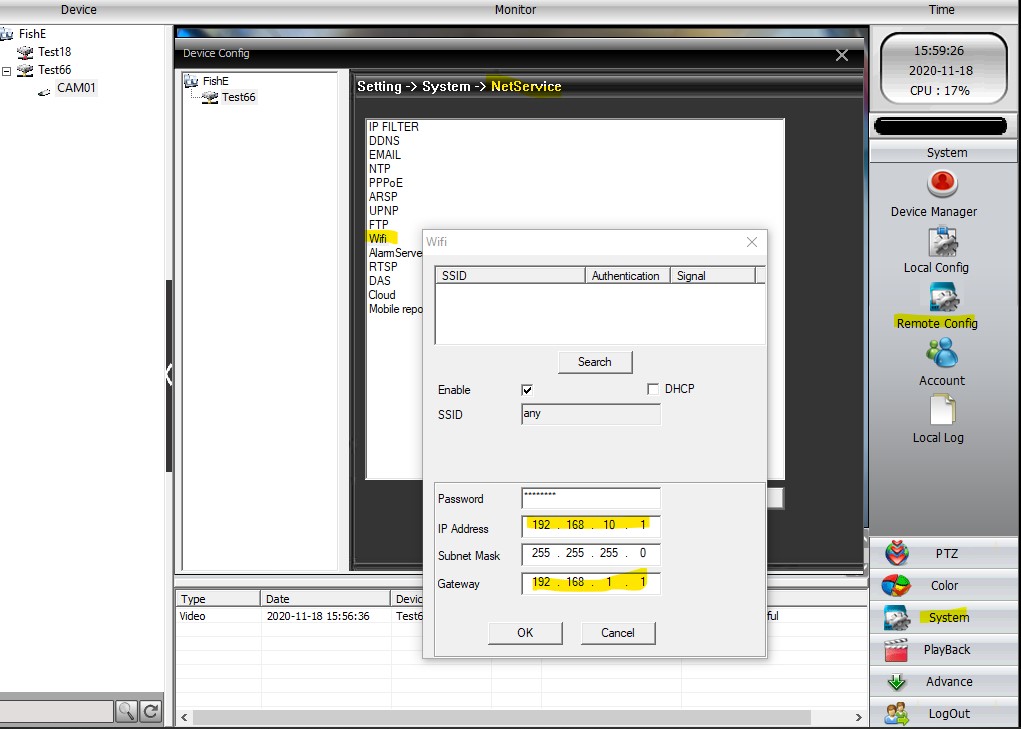Viewport: 1021px width, 729px height.
Task: Open the Account icon
Action: 942,354
